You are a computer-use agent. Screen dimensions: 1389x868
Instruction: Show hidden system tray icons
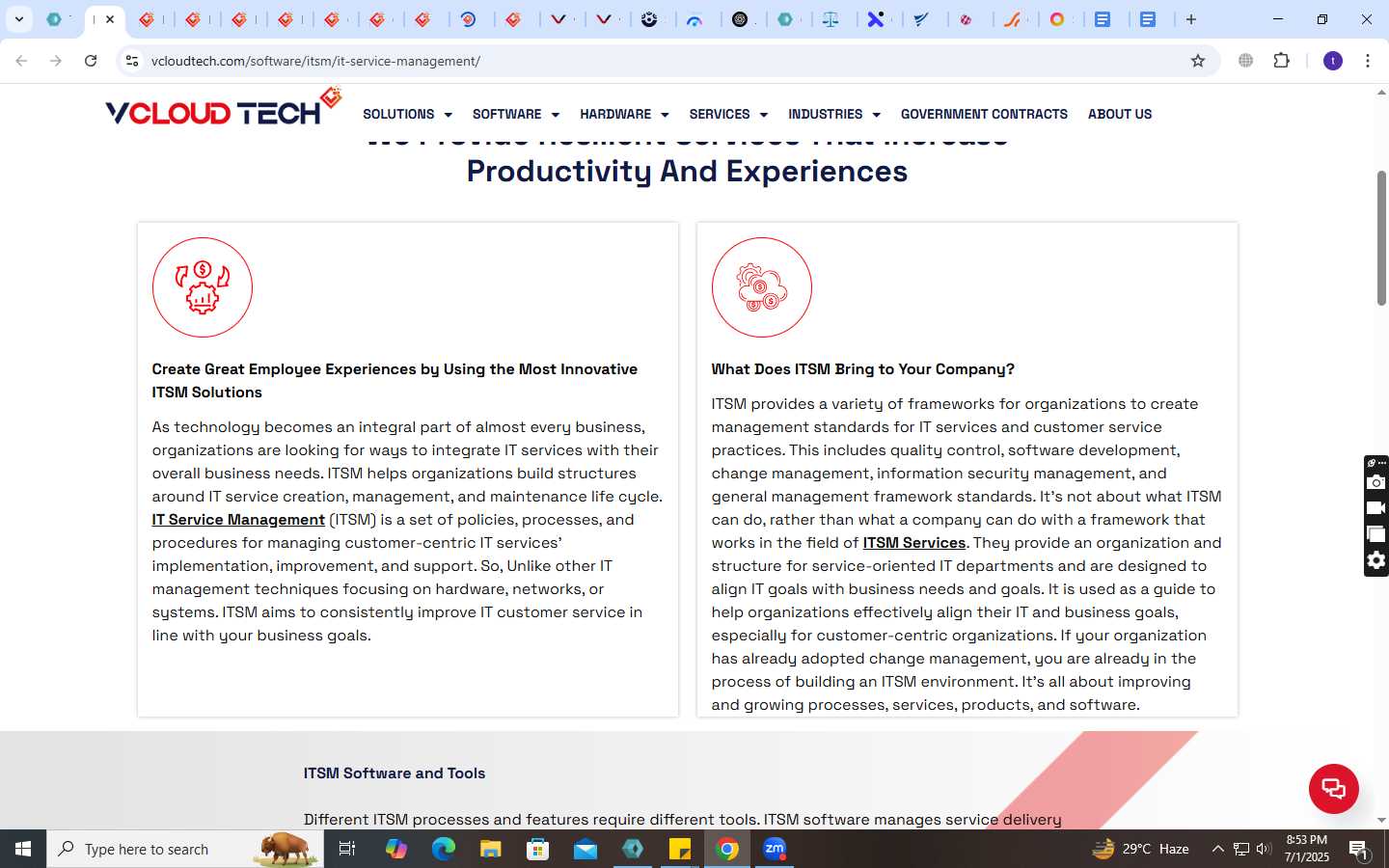point(1217,849)
